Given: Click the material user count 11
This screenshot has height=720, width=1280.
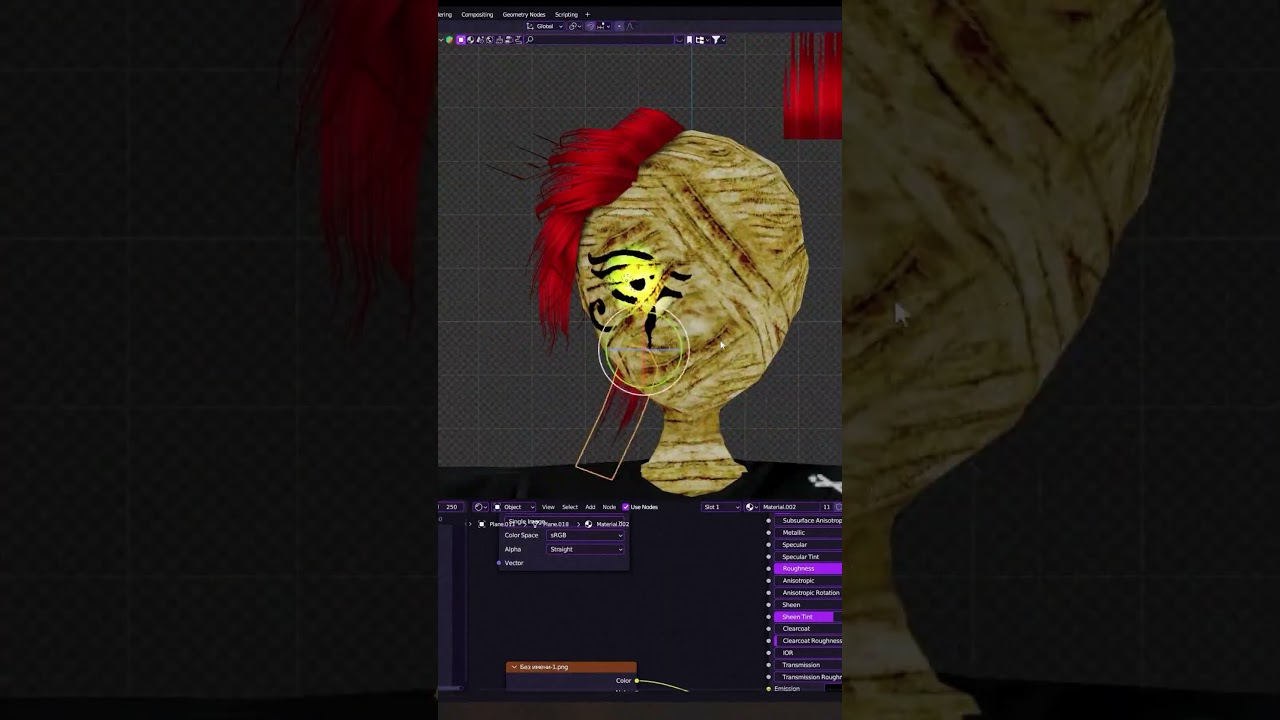Looking at the screenshot, I should 827,507.
